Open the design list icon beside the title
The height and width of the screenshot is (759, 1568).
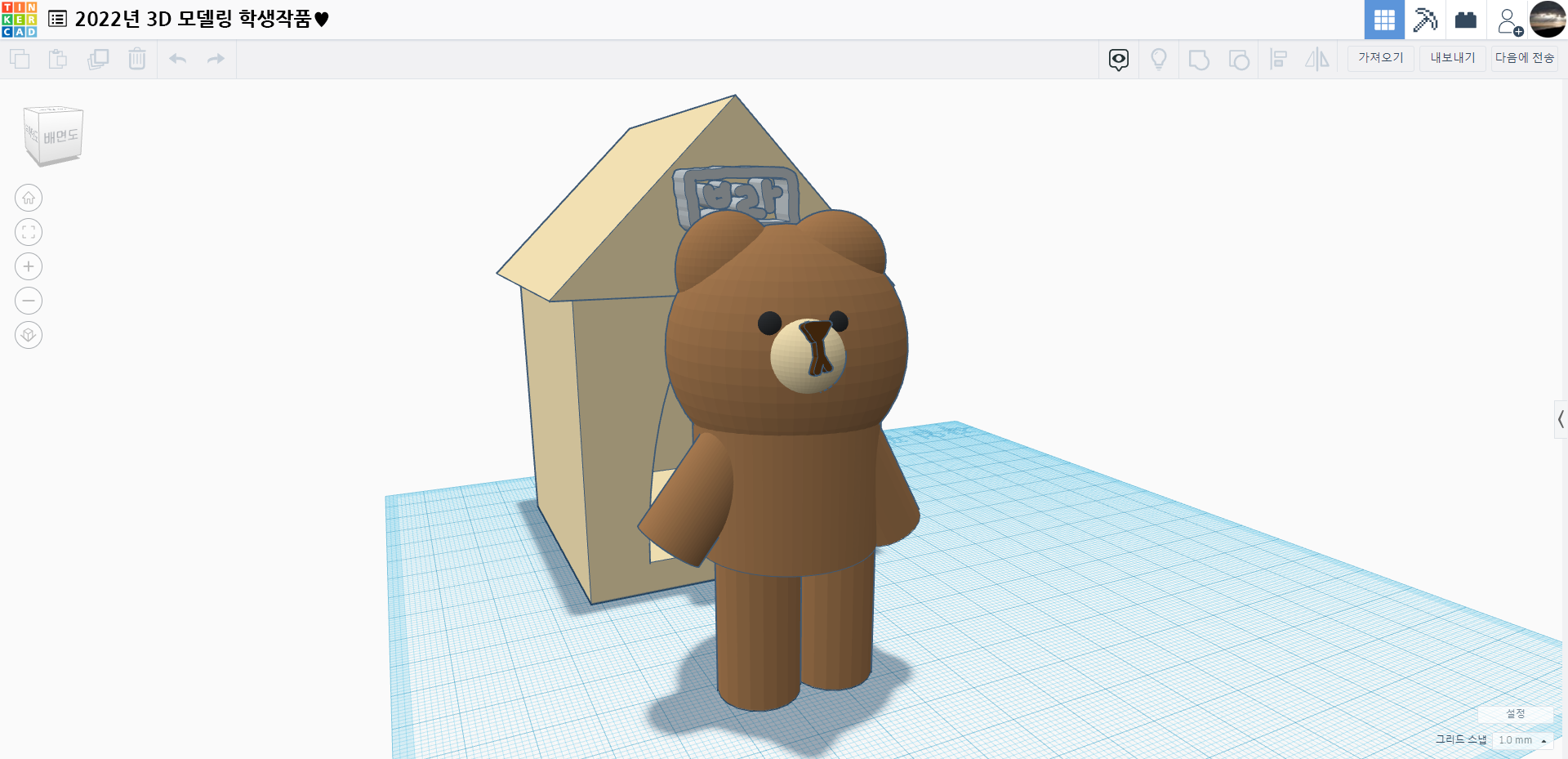click(57, 19)
